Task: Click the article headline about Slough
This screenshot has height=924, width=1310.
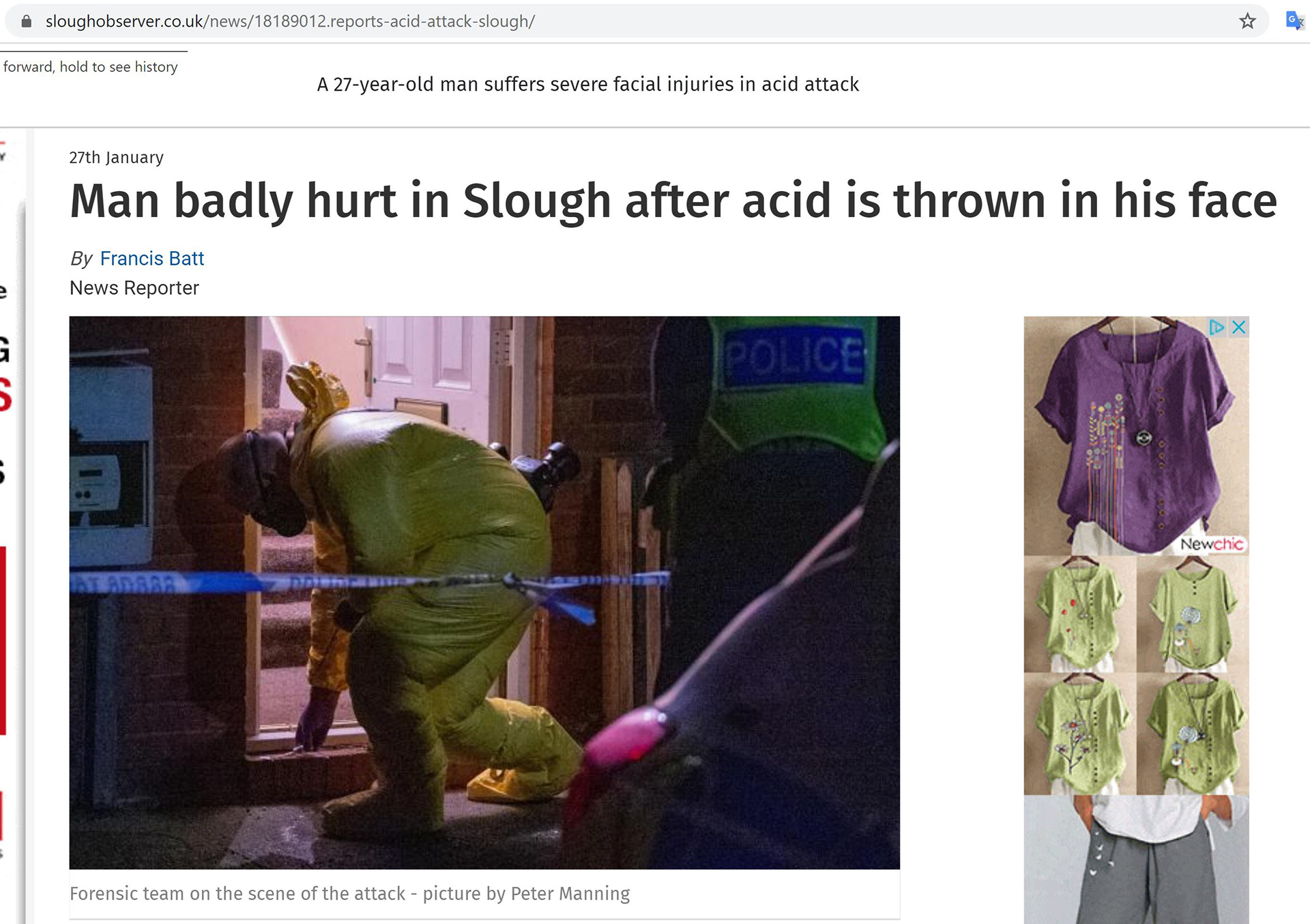Action: point(673,201)
